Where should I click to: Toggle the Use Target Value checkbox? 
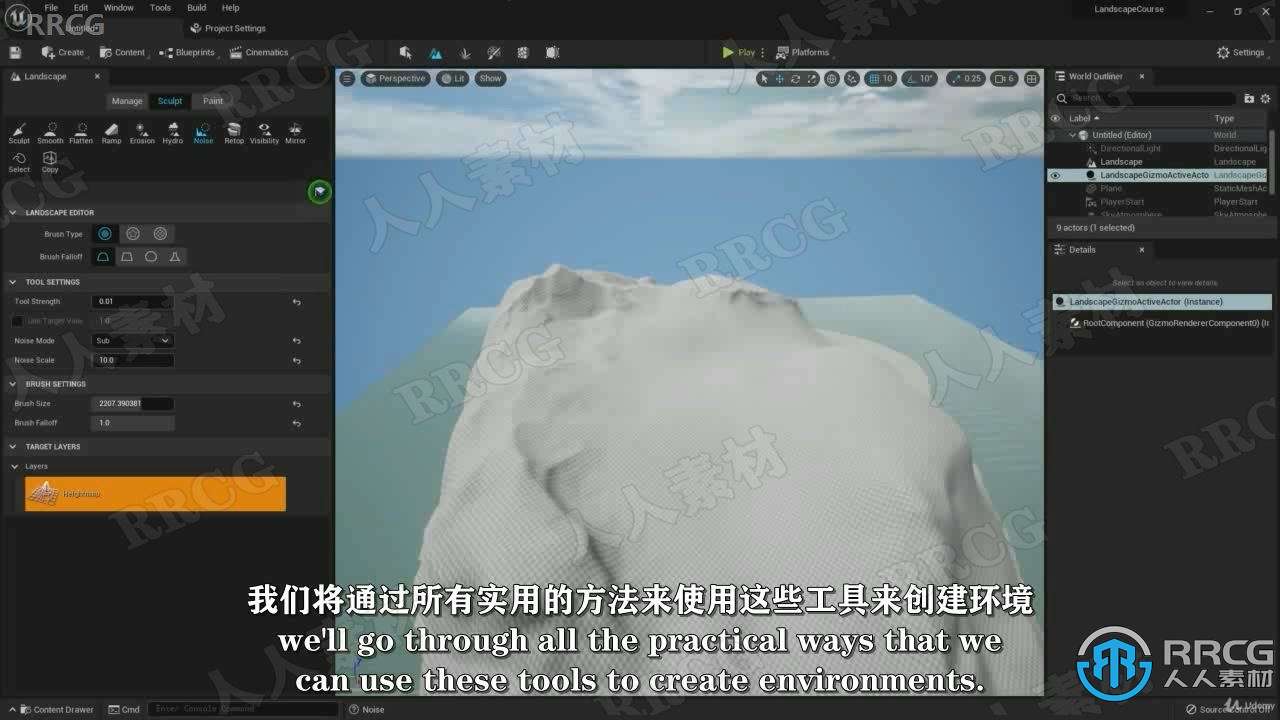tap(17, 321)
